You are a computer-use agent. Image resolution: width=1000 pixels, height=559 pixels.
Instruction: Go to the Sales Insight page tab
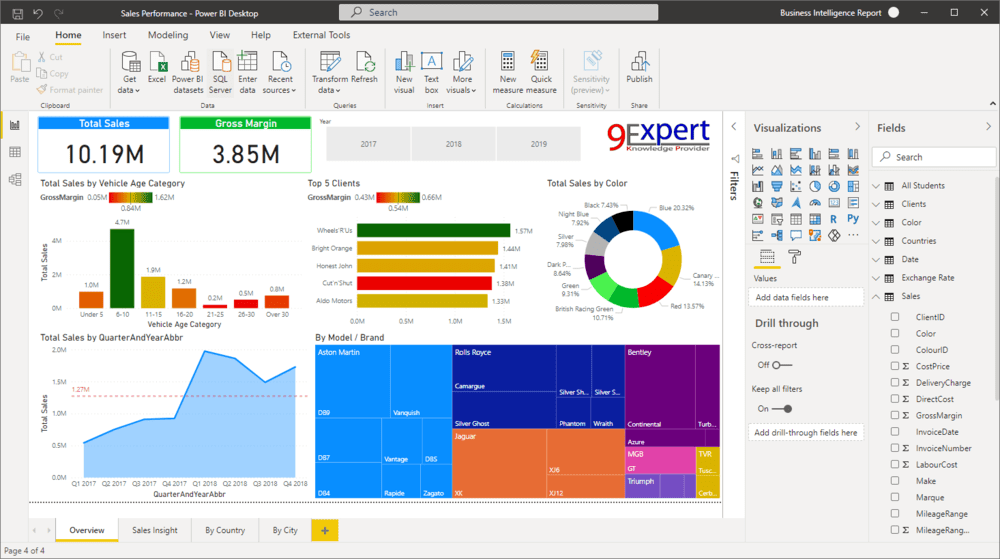click(155, 530)
